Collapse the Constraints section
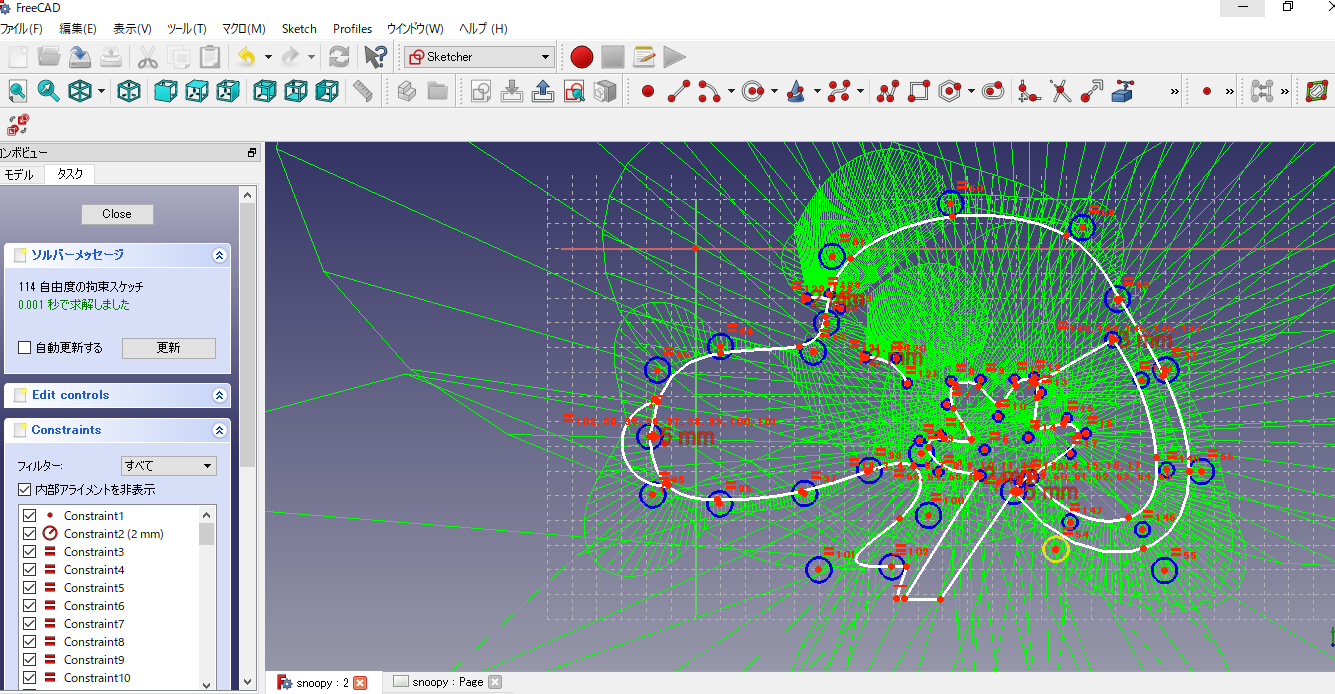This screenshot has height=694, width=1335. pyautogui.click(x=220, y=431)
